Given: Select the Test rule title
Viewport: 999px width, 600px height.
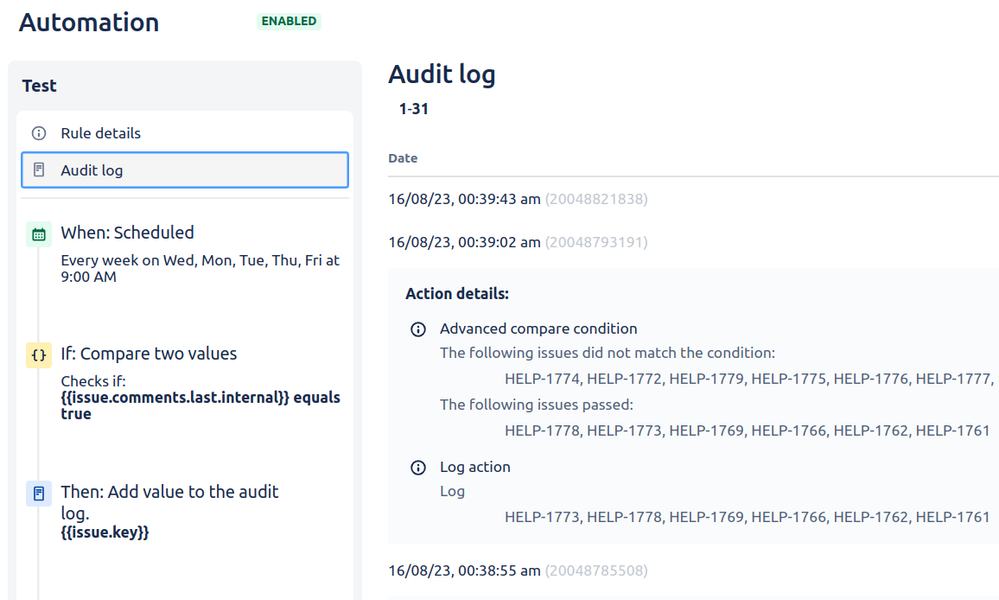Looking at the screenshot, I should click(39, 85).
